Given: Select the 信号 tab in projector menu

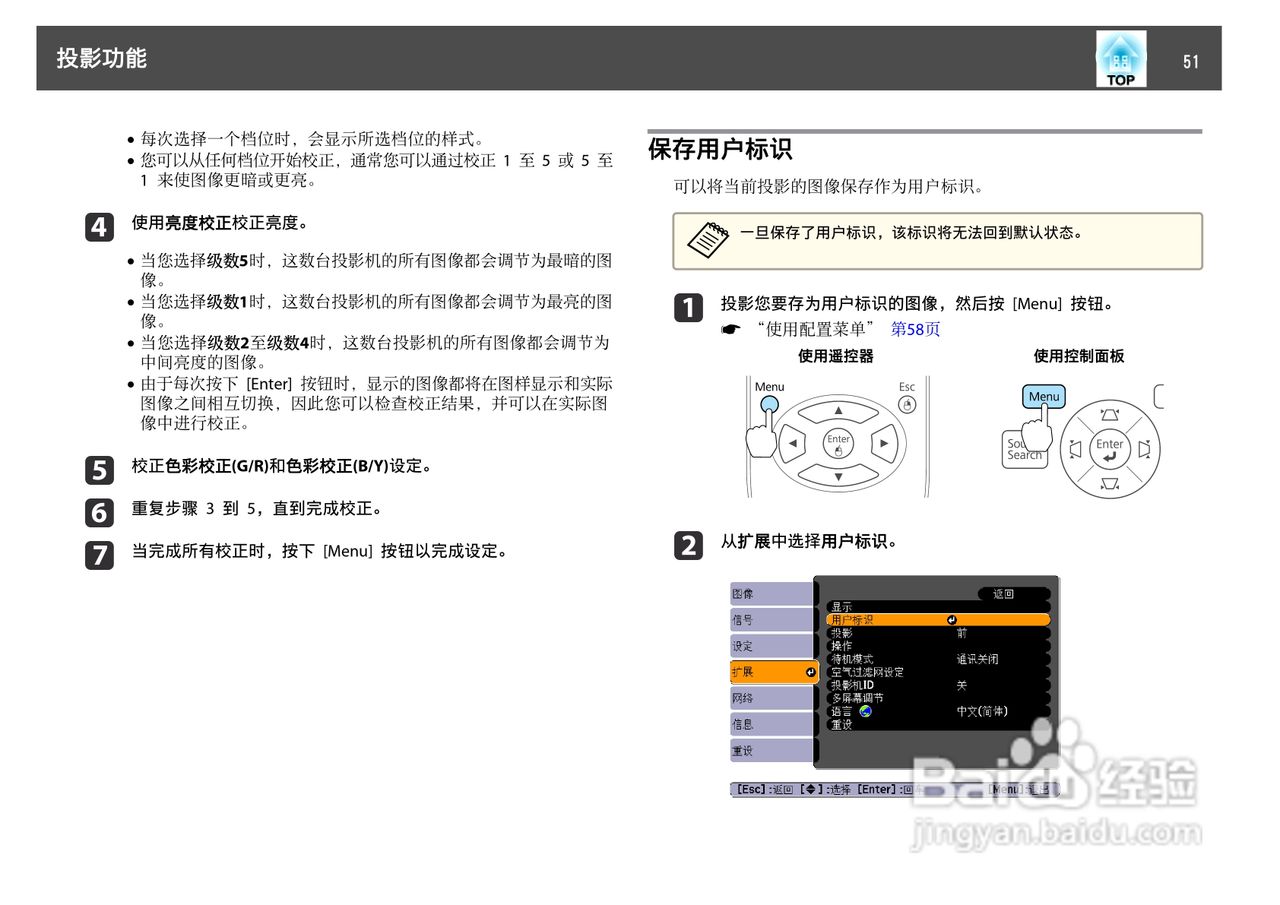Looking at the screenshot, I should (771, 620).
